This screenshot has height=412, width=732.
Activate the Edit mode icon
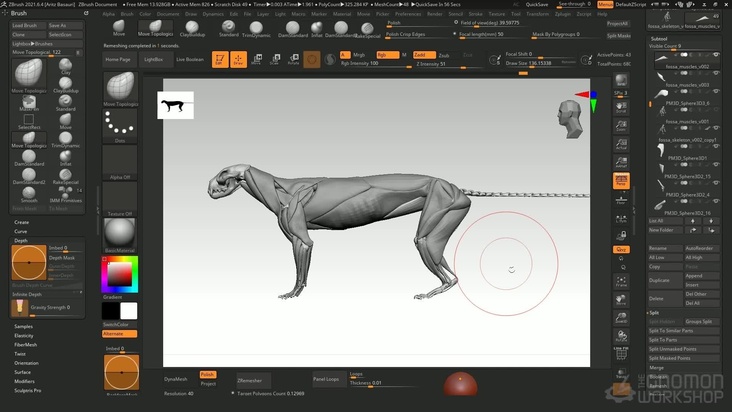pos(219,60)
